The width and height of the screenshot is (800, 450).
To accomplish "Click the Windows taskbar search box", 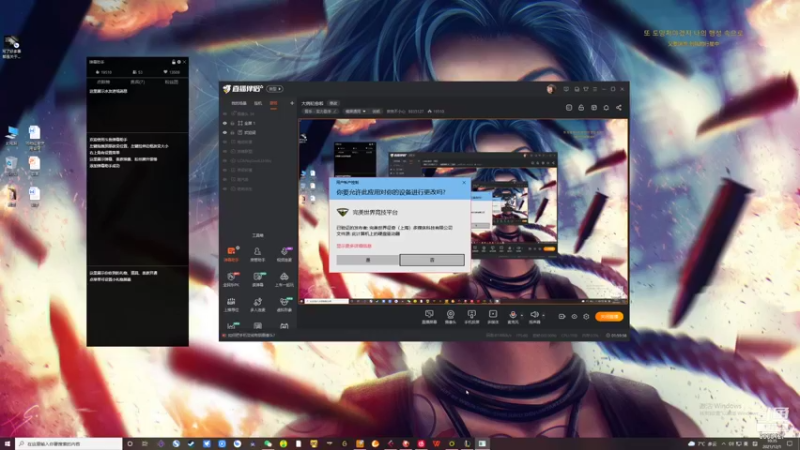I will 68,444.
